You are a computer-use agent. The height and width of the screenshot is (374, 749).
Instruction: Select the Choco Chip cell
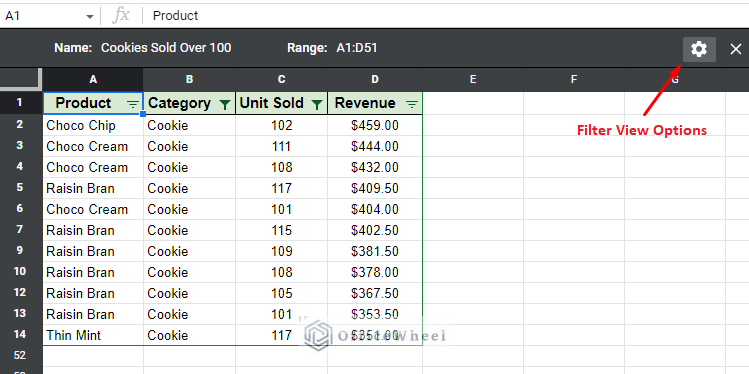(x=93, y=126)
